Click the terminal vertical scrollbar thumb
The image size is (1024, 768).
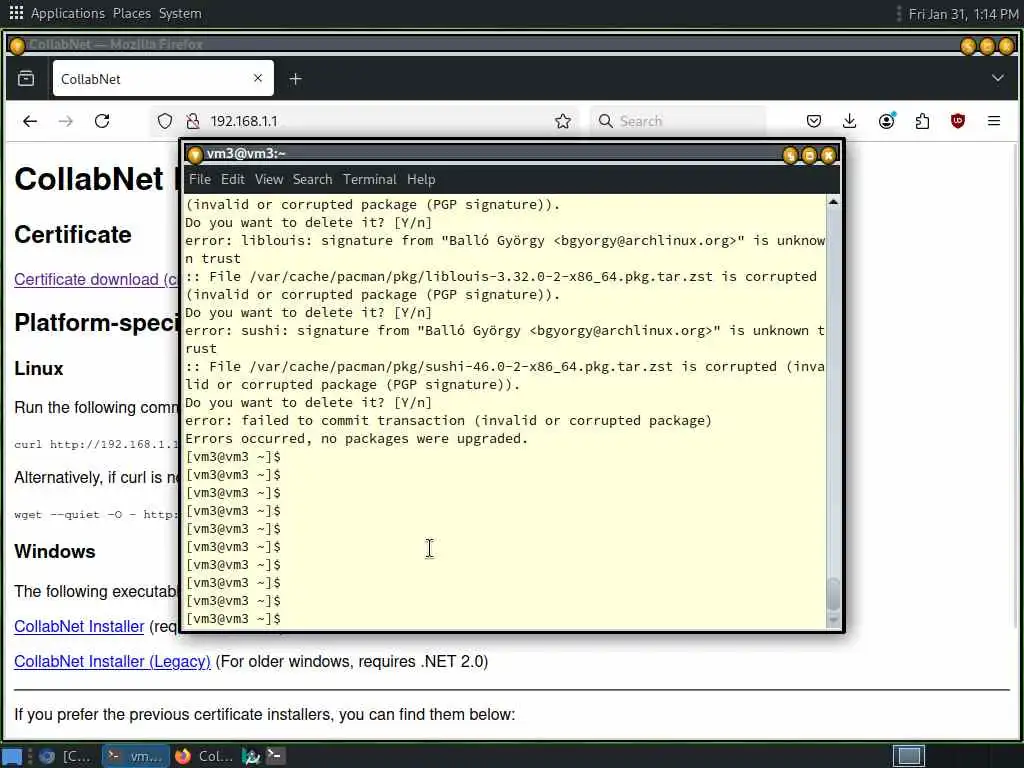833,594
